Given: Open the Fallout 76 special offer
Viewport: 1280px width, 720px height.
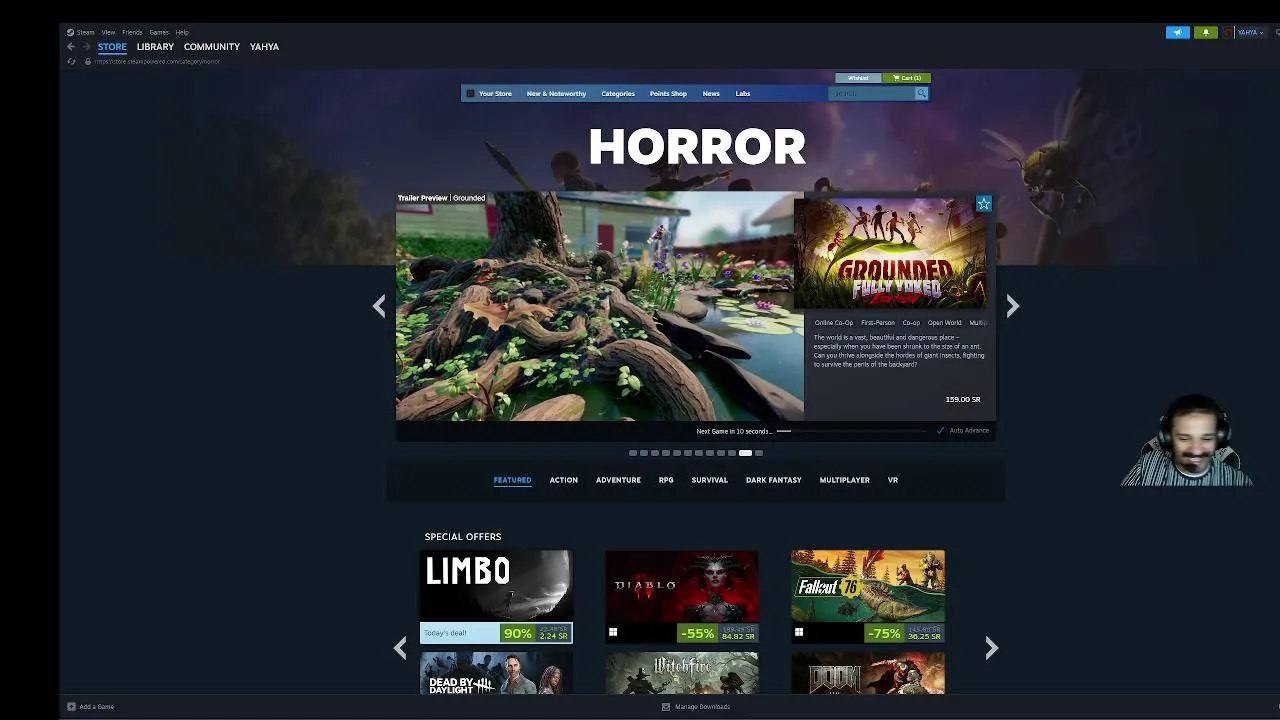Looking at the screenshot, I should tap(868, 596).
